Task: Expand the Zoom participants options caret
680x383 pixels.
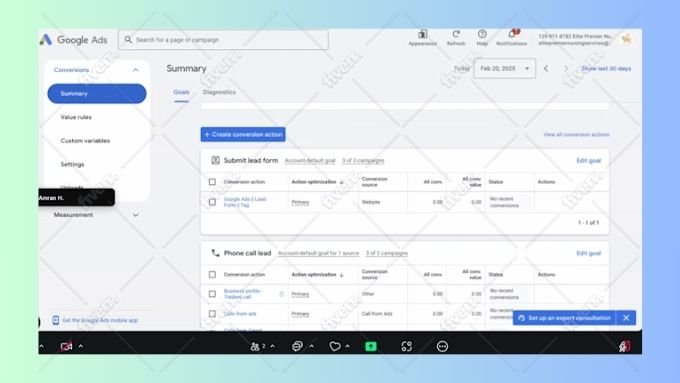Action: (272, 346)
